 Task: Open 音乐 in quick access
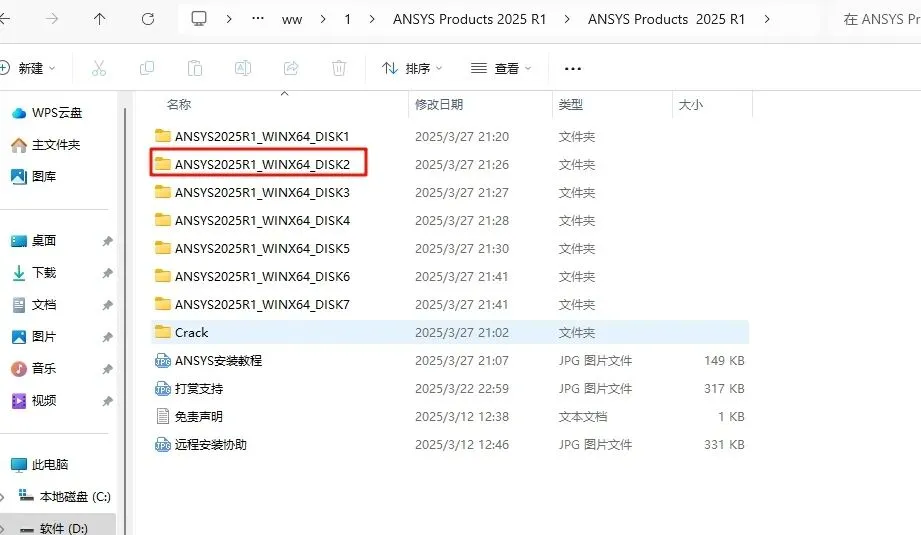(34, 369)
